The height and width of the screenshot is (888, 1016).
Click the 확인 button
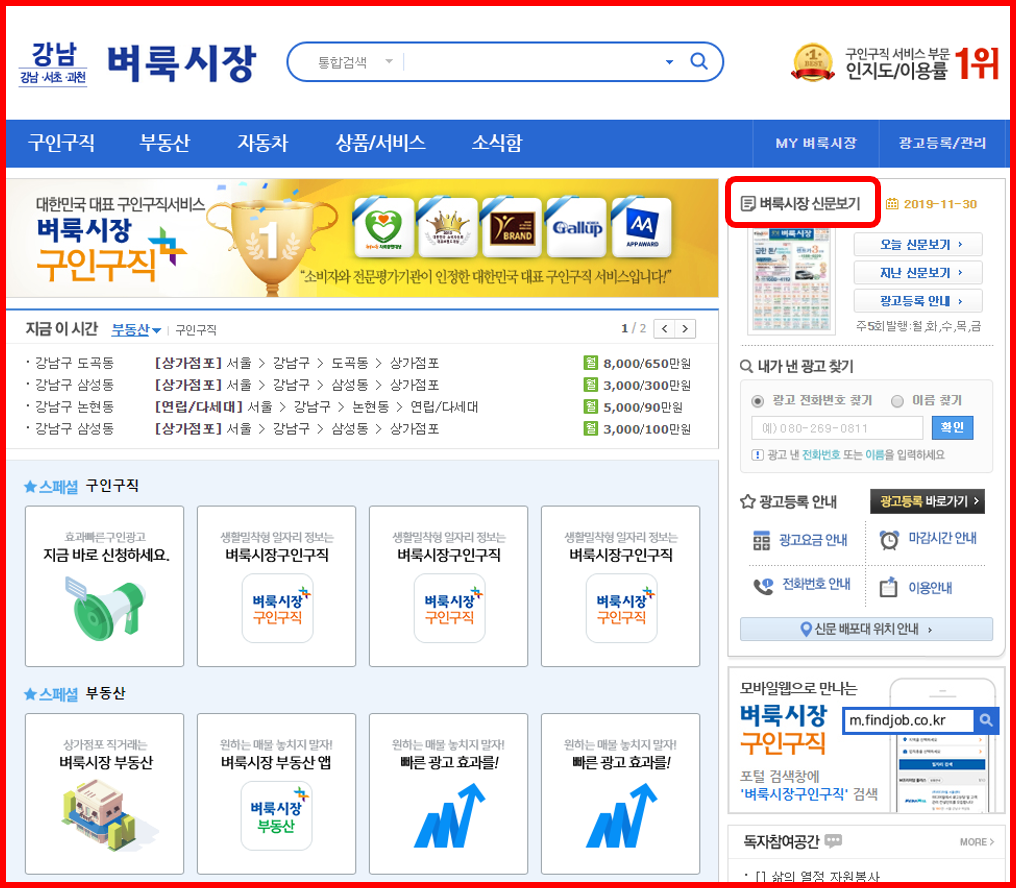pos(952,428)
